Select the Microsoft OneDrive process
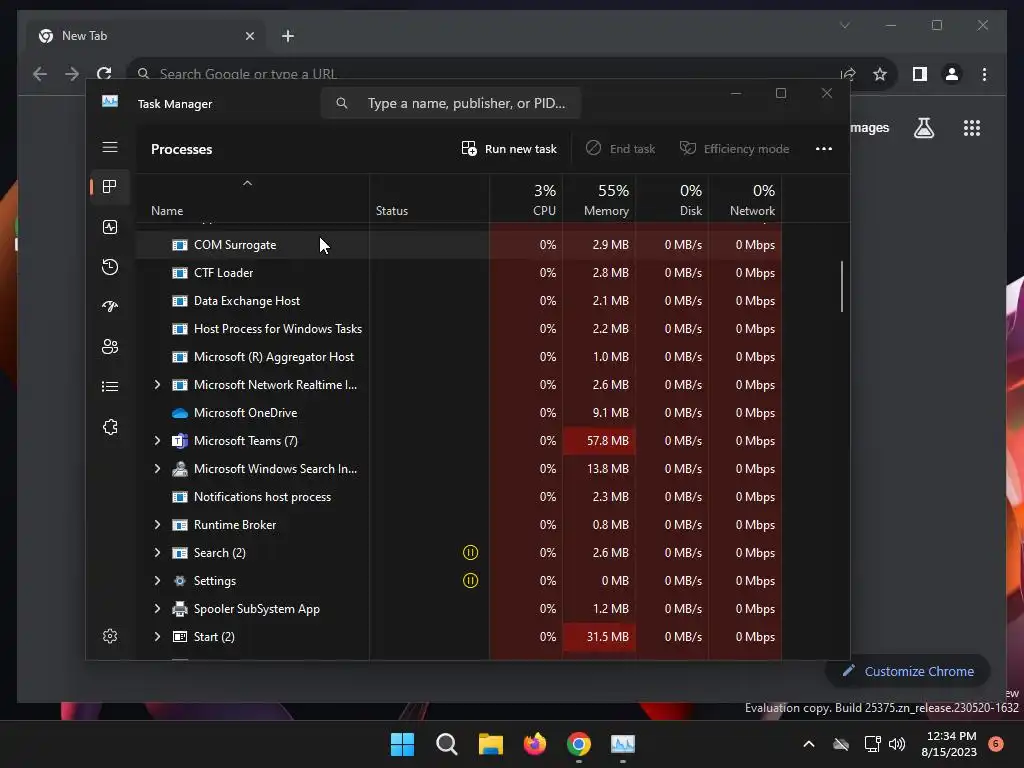This screenshot has height=768, width=1024. (458, 413)
